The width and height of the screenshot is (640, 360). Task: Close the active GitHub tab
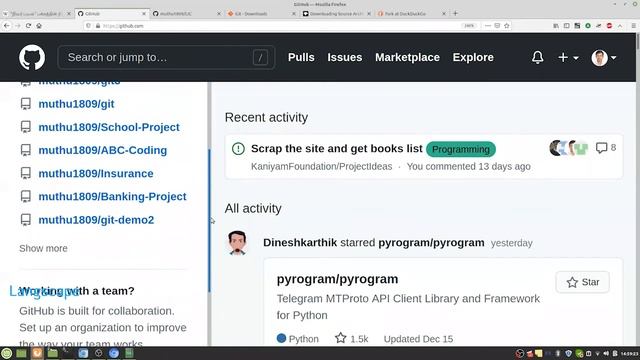144,13
